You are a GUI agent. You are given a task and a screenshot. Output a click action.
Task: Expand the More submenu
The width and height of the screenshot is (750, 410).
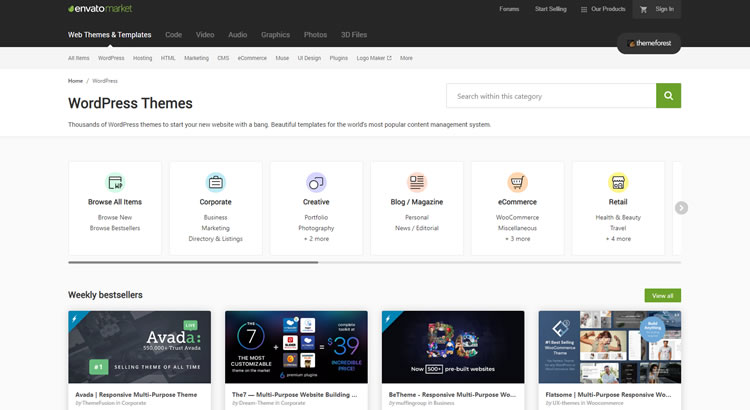[x=406, y=58]
